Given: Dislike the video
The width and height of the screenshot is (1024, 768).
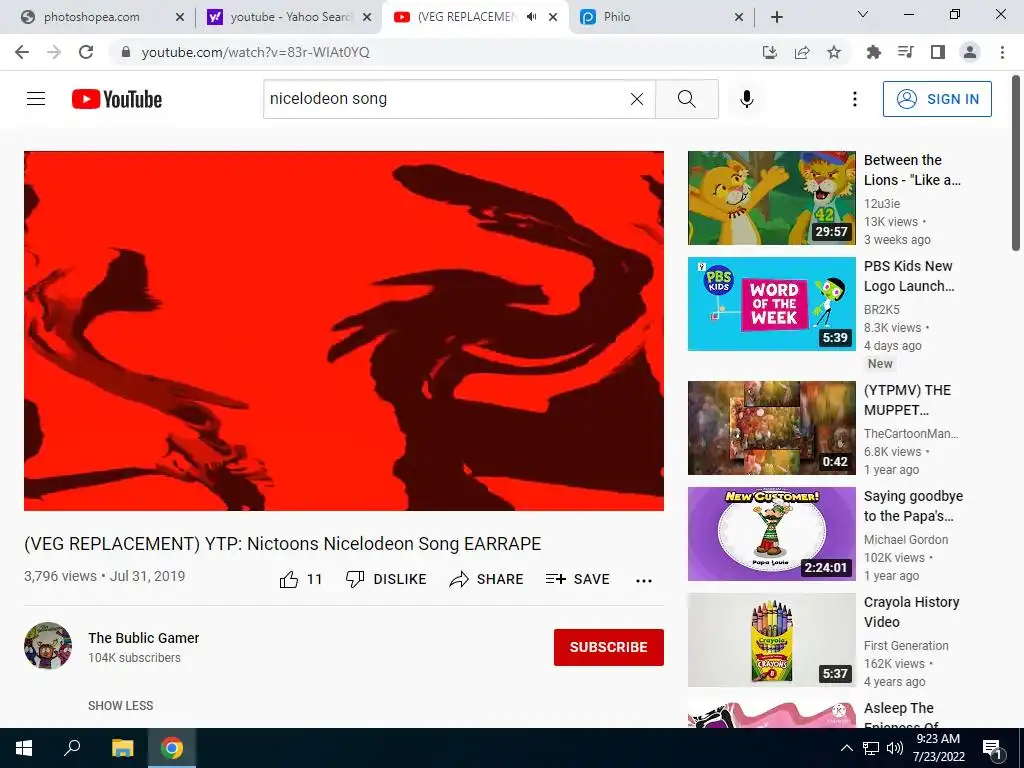Looking at the screenshot, I should [x=386, y=579].
